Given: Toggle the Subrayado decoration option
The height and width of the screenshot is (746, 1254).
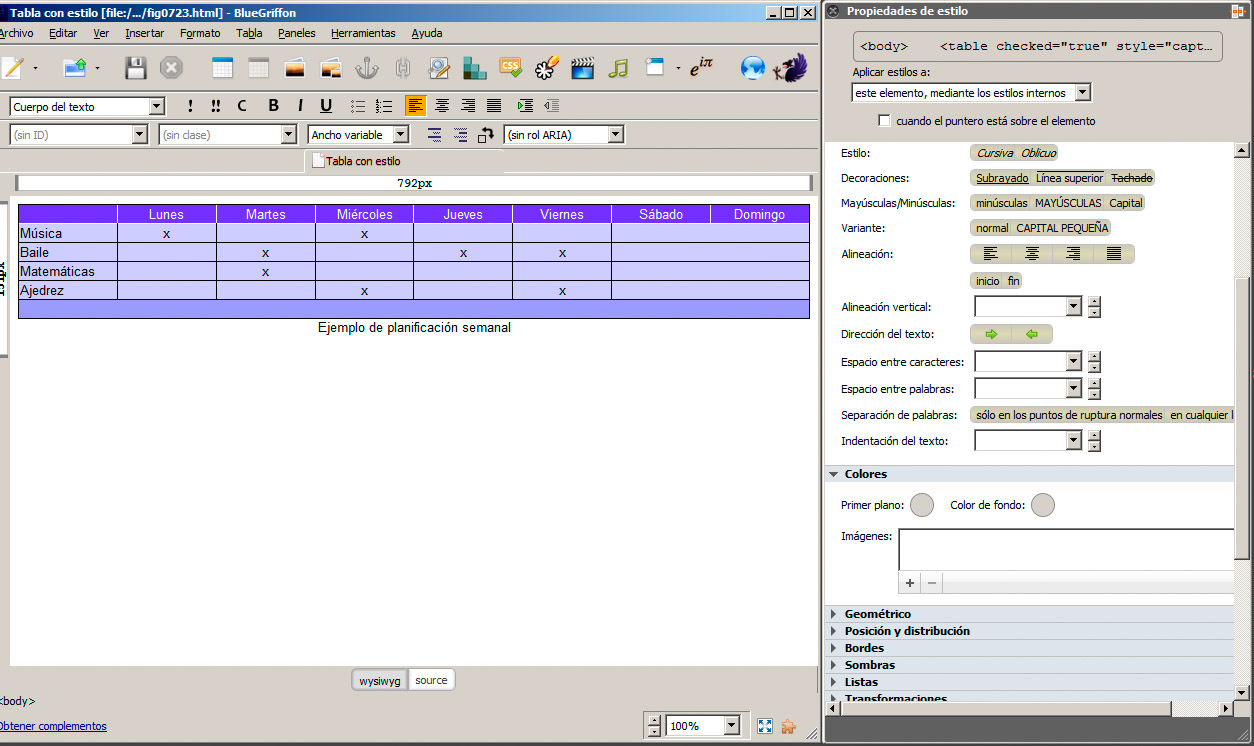Looking at the screenshot, I should [x=1002, y=178].
